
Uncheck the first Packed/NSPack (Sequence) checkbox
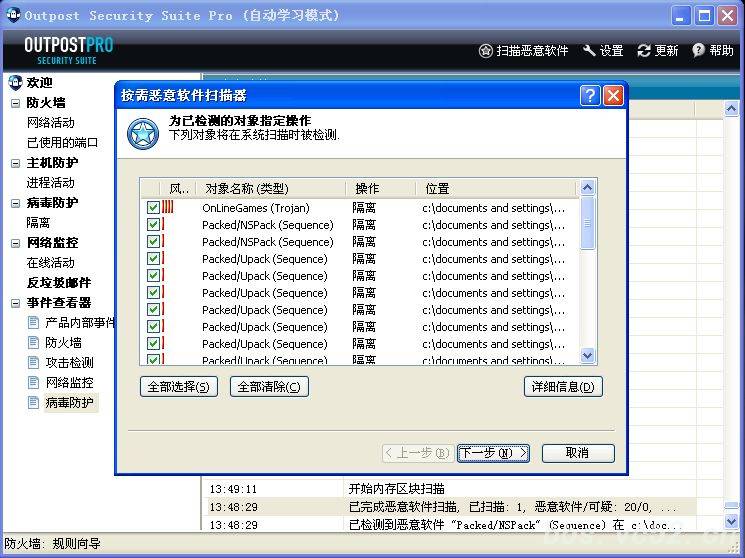[x=153, y=225]
